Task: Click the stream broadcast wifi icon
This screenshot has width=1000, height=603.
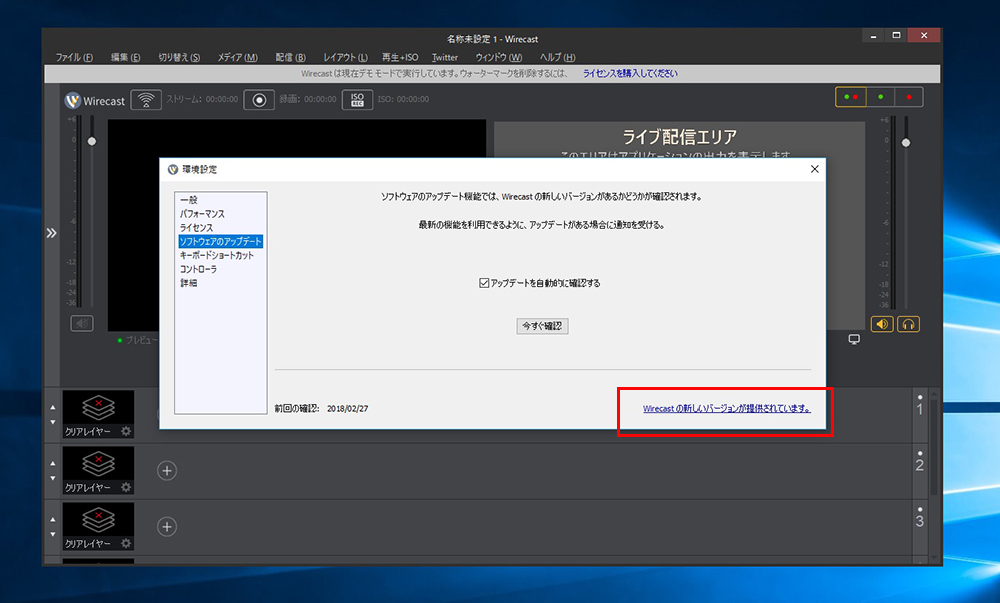Action: [146, 100]
